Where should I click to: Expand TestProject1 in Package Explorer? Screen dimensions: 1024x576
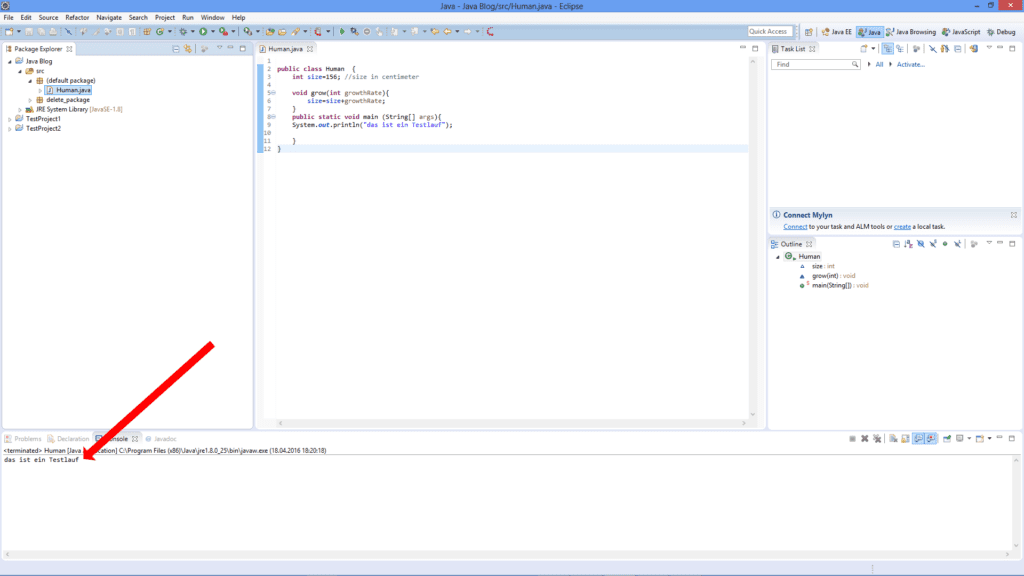point(10,117)
